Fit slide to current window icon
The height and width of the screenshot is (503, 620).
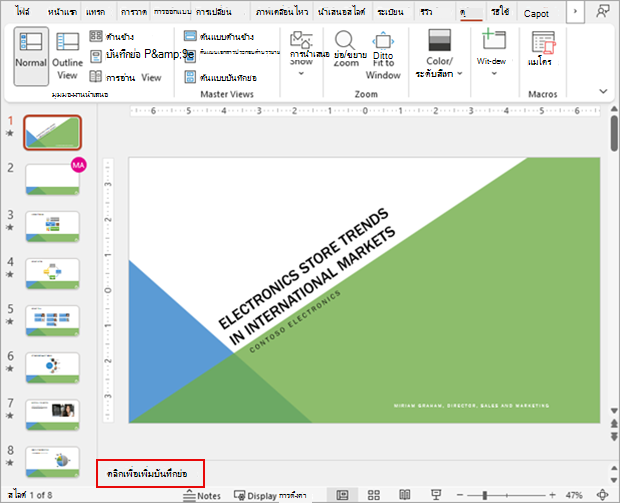(x=602, y=495)
